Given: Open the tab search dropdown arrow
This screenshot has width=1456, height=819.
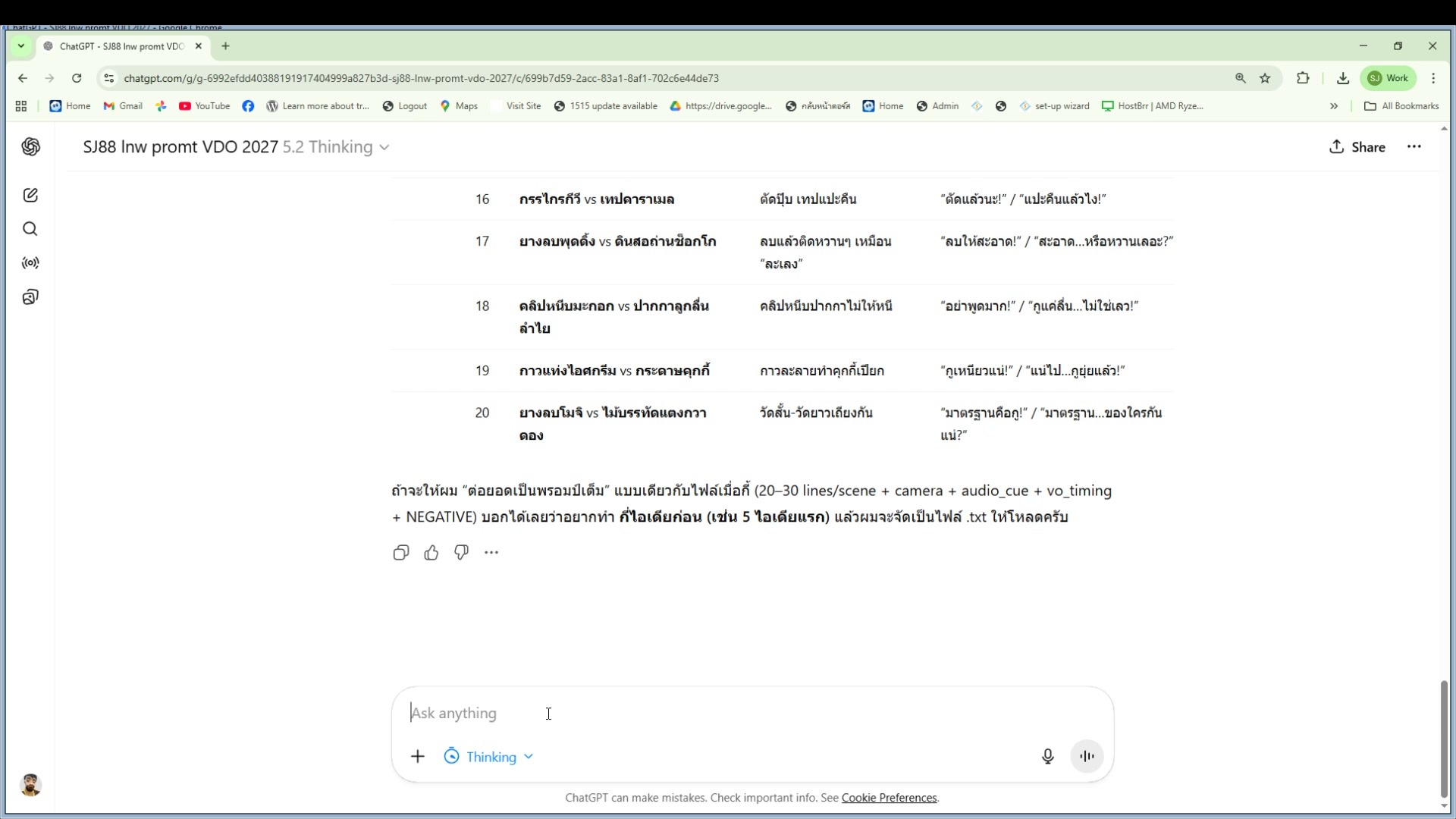Looking at the screenshot, I should (21, 46).
